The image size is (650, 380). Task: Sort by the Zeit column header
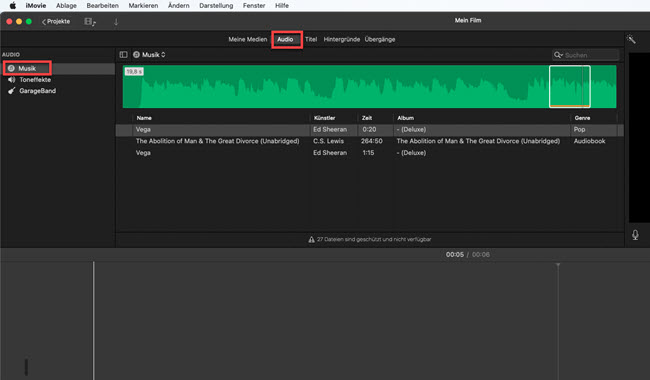pos(367,118)
